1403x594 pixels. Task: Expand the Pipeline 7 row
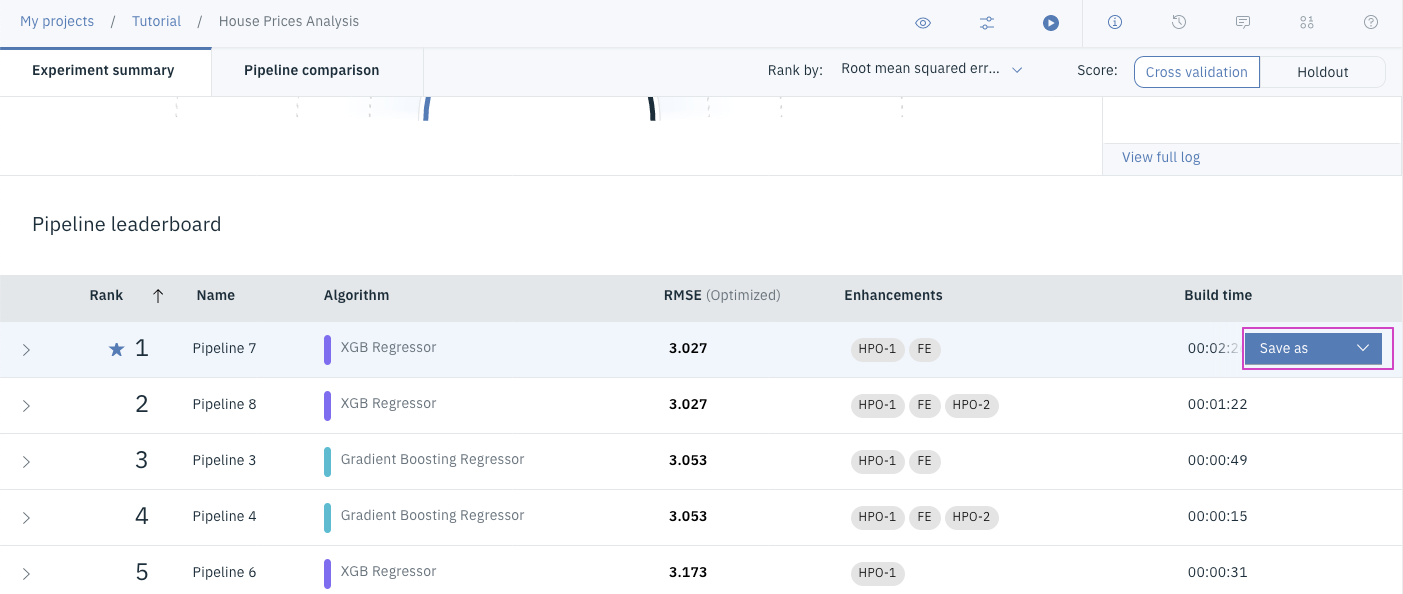coord(26,349)
